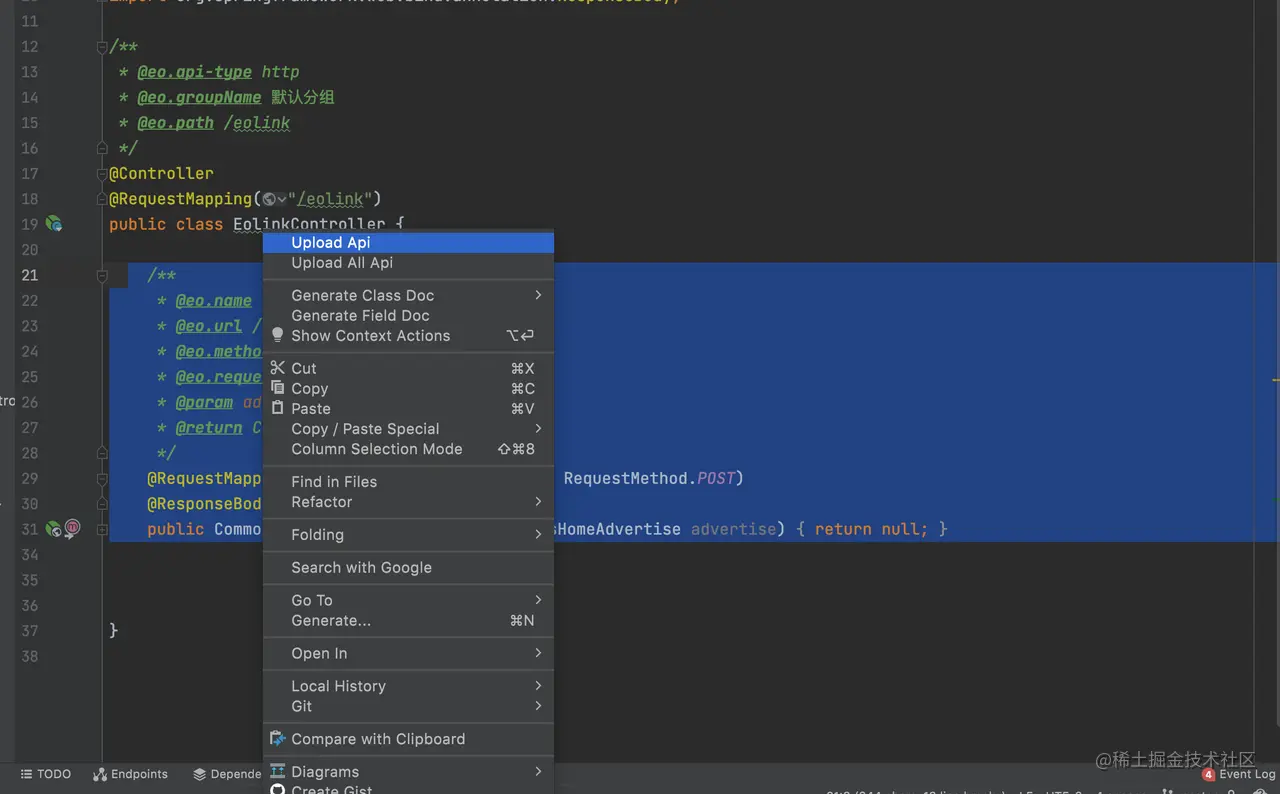Image resolution: width=1280 pixels, height=794 pixels.
Task: Choose Cut with the scissors icon
Action: [x=408, y=368]
